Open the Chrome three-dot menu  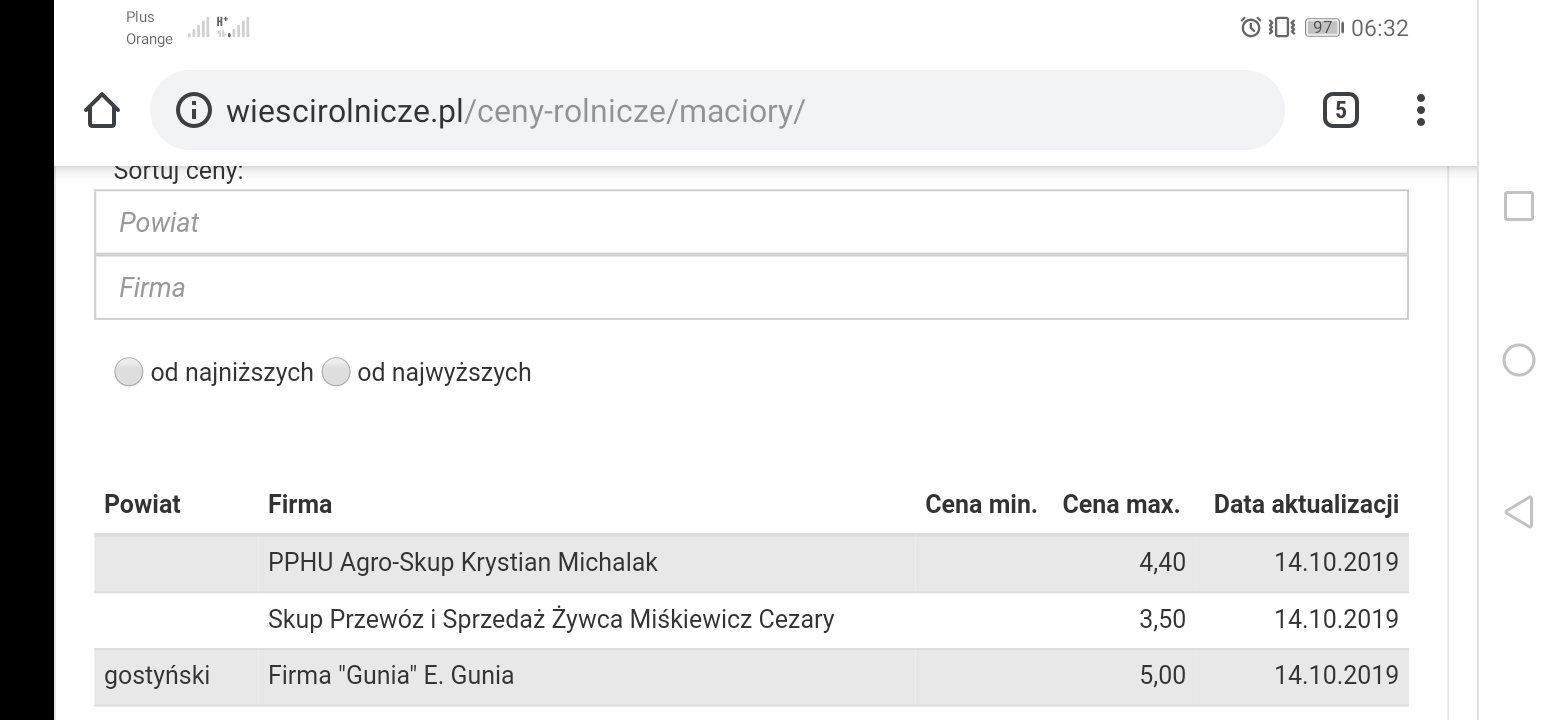click(x=1421, y=110)
